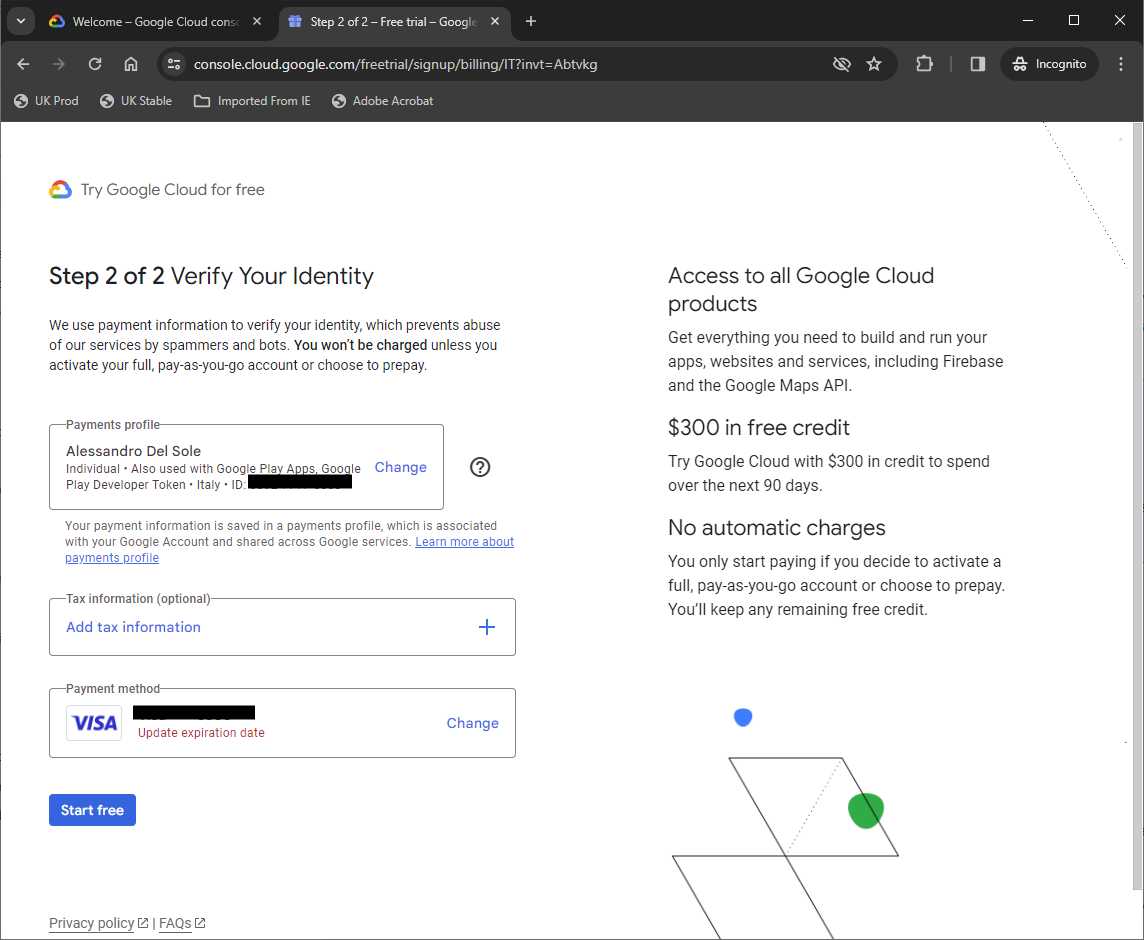Click Update expiration date link
This screenshot has height=940, width=1144.
click(201, 733)
